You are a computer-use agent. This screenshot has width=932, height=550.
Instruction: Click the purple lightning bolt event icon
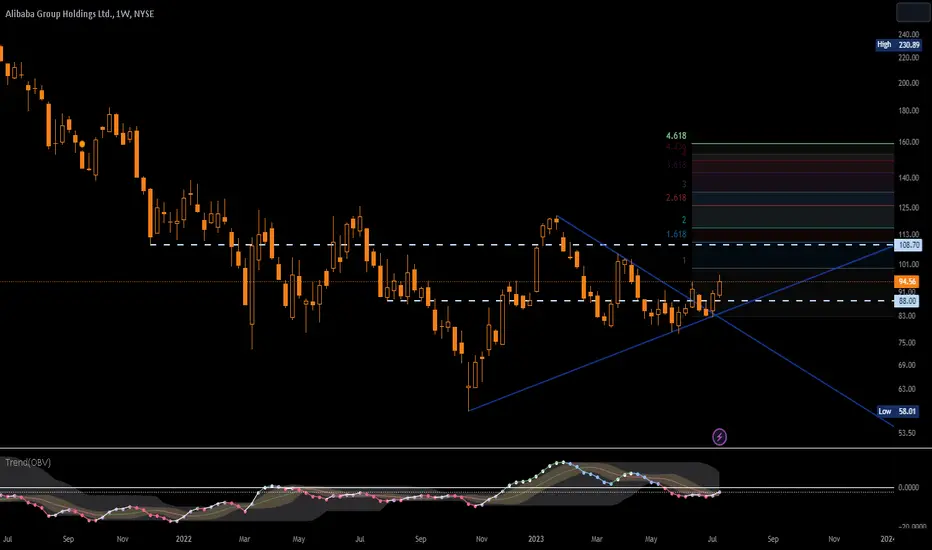click(719, 437)
